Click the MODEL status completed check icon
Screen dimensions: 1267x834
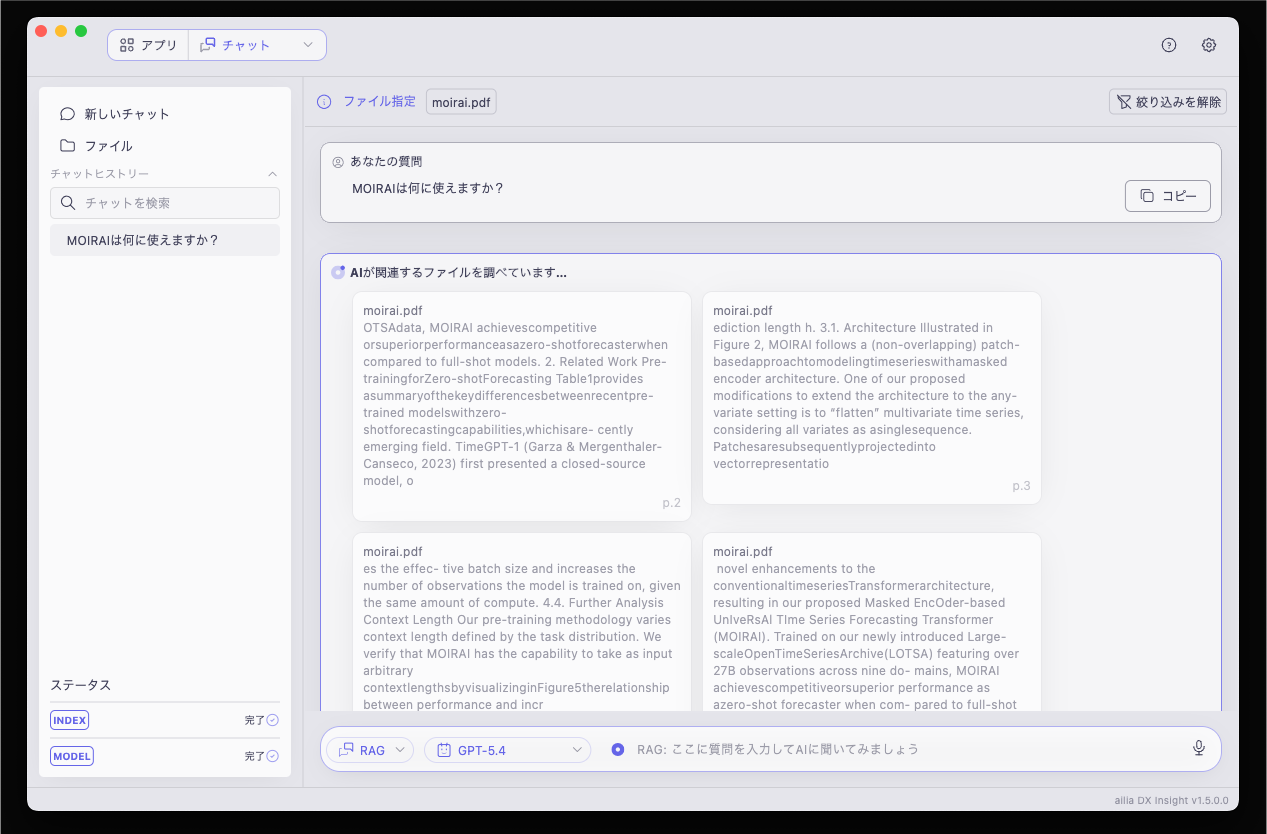(x=272, y=756)
